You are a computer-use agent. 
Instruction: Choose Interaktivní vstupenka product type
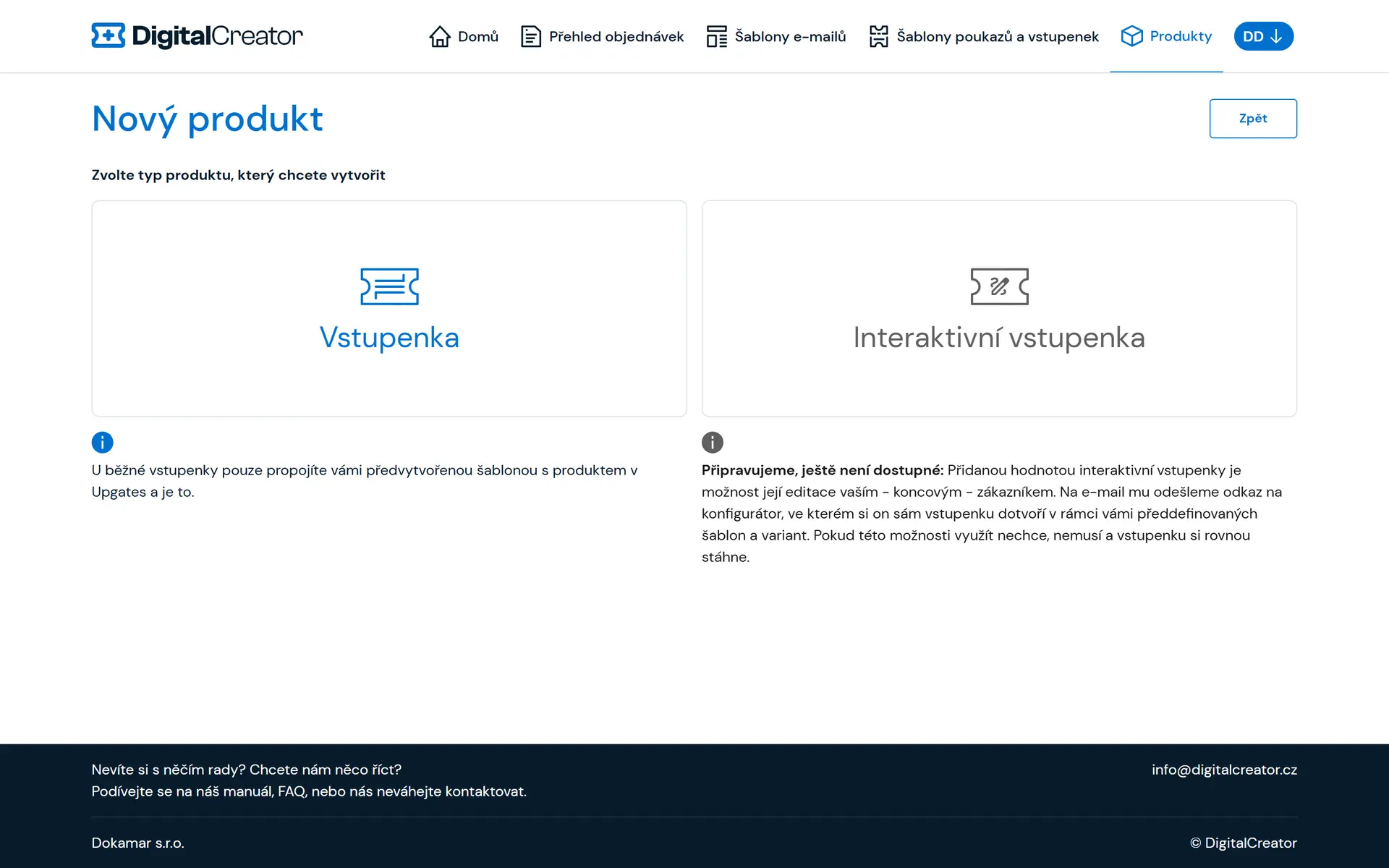999,309
